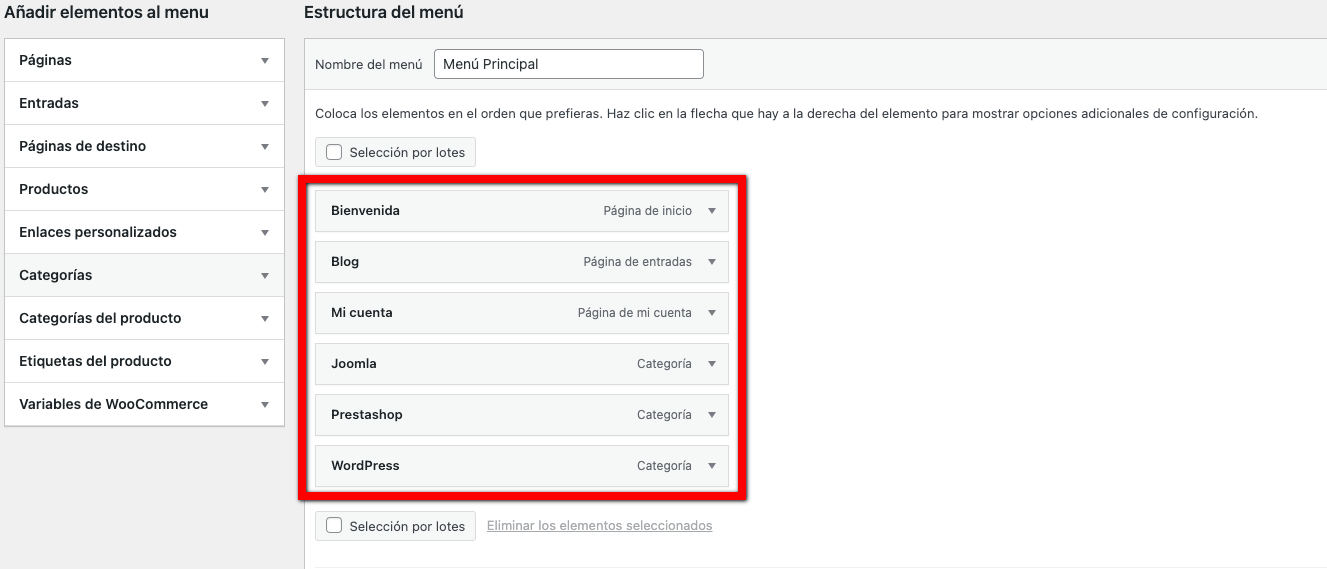Image resolution: width=1327 pixels, height=569 pixels.
Task: Open options arrow for Prestashop item
Action: tap(712, 415)
